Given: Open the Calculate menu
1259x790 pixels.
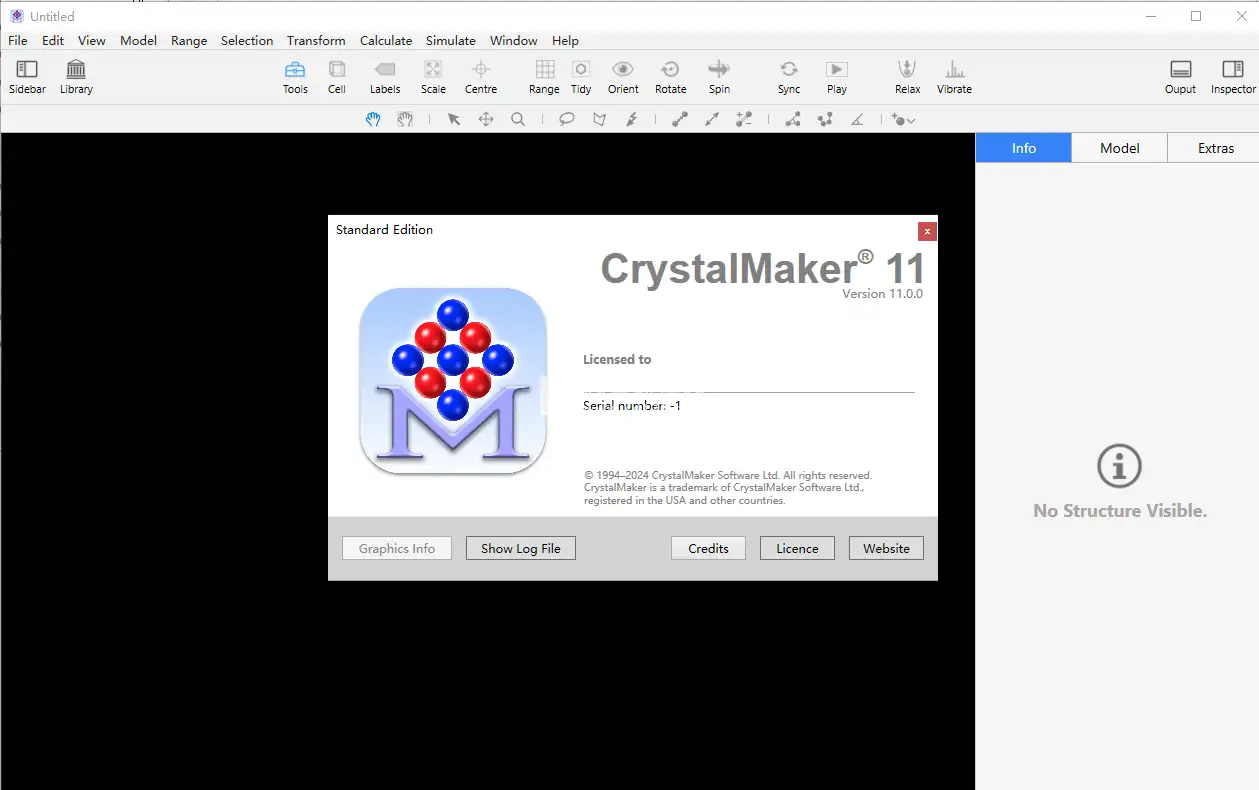Looking at the screenshot, I should point(386,41).
